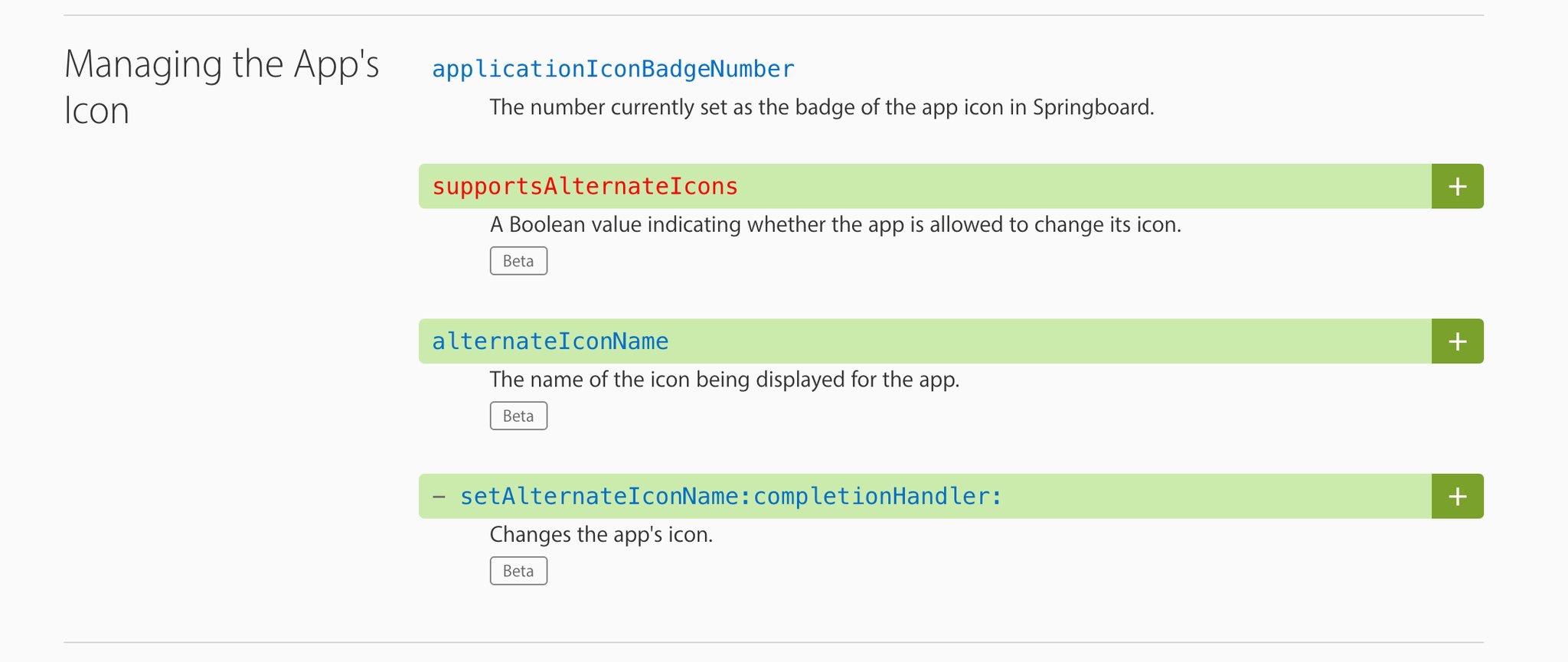Click the Beta badge under alternateIconName

point(518,416)
